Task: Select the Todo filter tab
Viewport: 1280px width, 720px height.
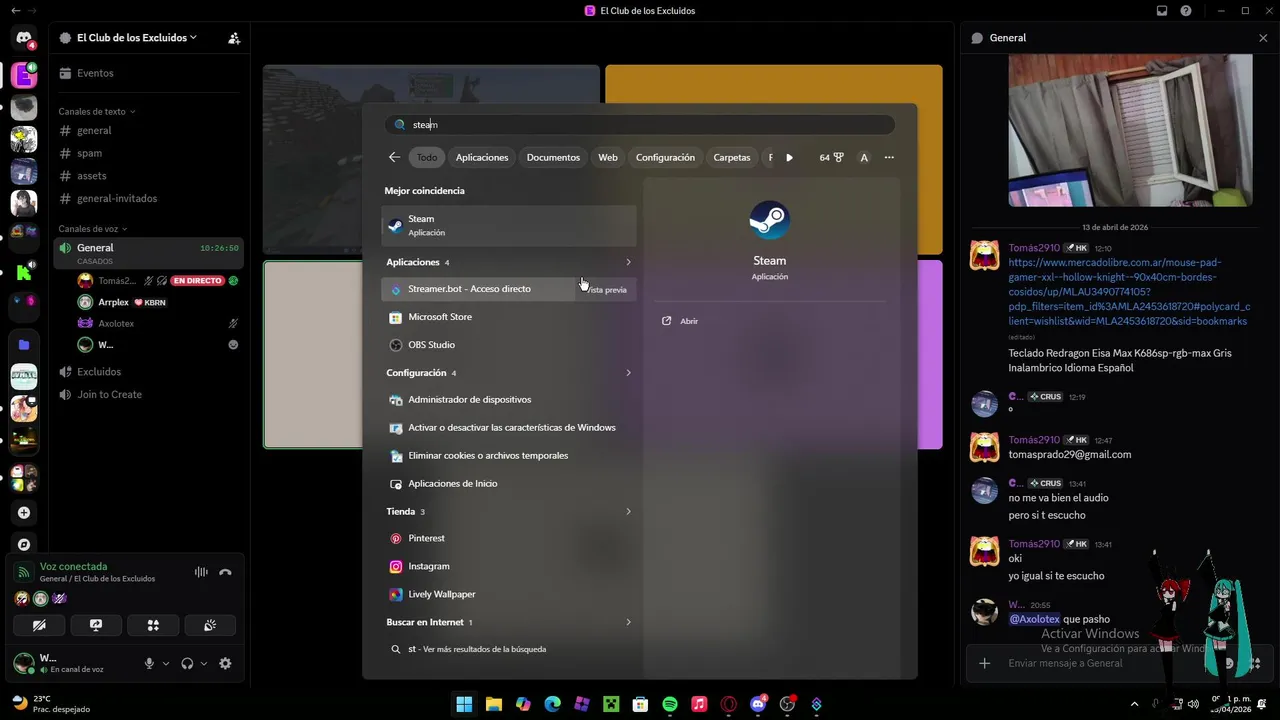Action: coord(427,157)
